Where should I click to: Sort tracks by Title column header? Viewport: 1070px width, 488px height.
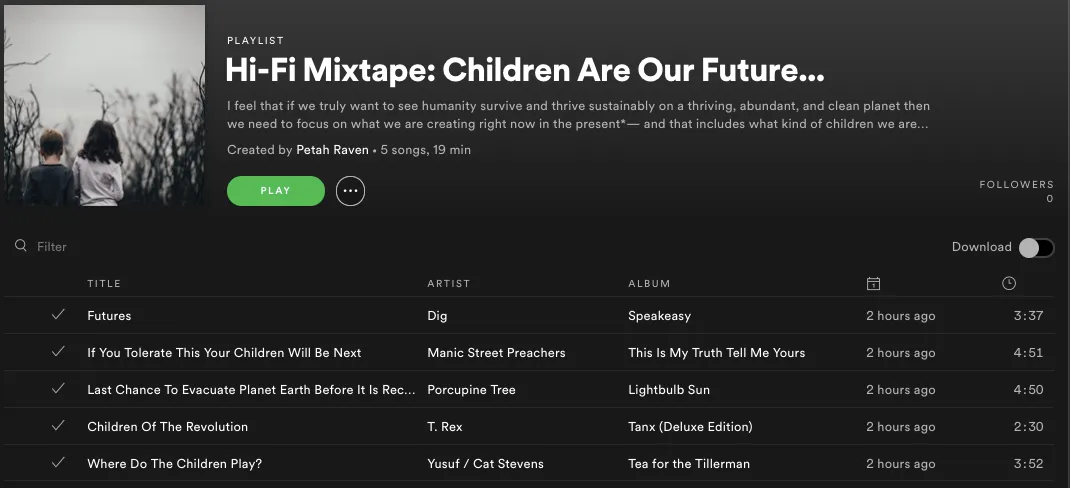tap(104, 284)
